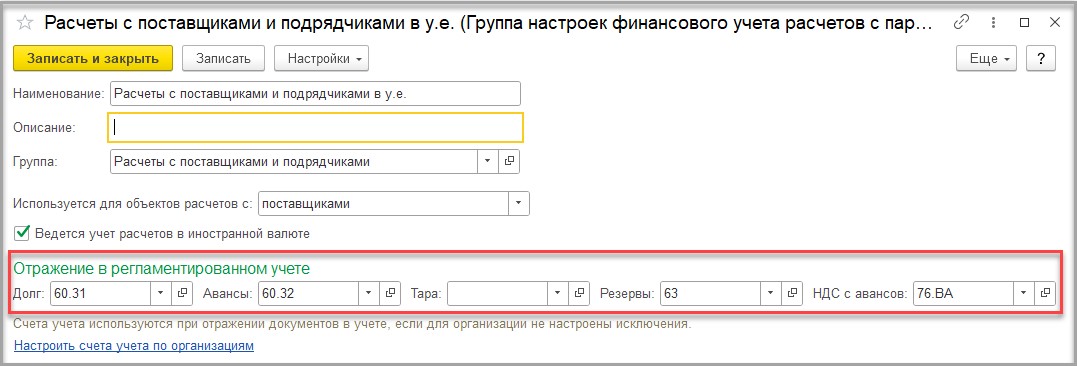Maximize the form window

pyautogui.click(x=1025, y=23)
